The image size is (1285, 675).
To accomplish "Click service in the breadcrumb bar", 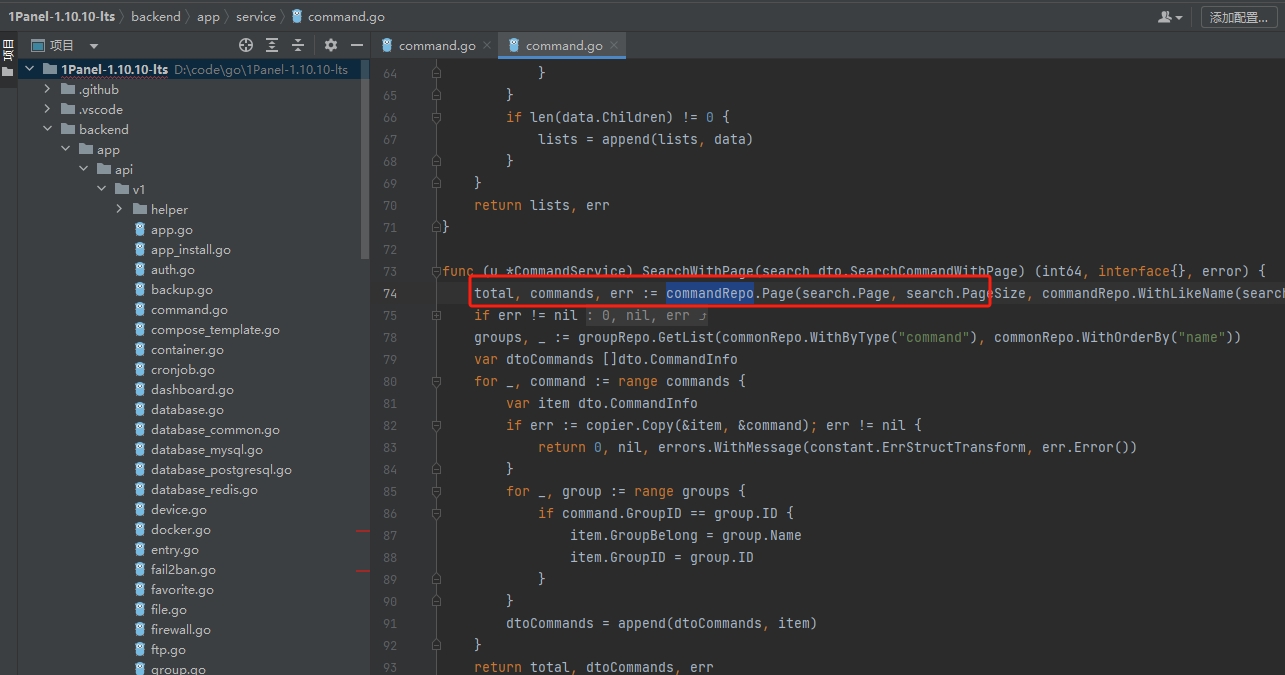I will click(x=256, y=17).
